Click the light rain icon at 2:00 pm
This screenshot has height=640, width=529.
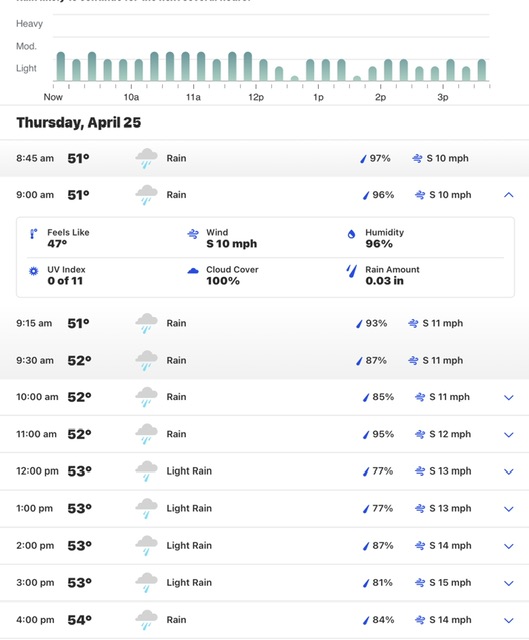(x=146, y=546)
